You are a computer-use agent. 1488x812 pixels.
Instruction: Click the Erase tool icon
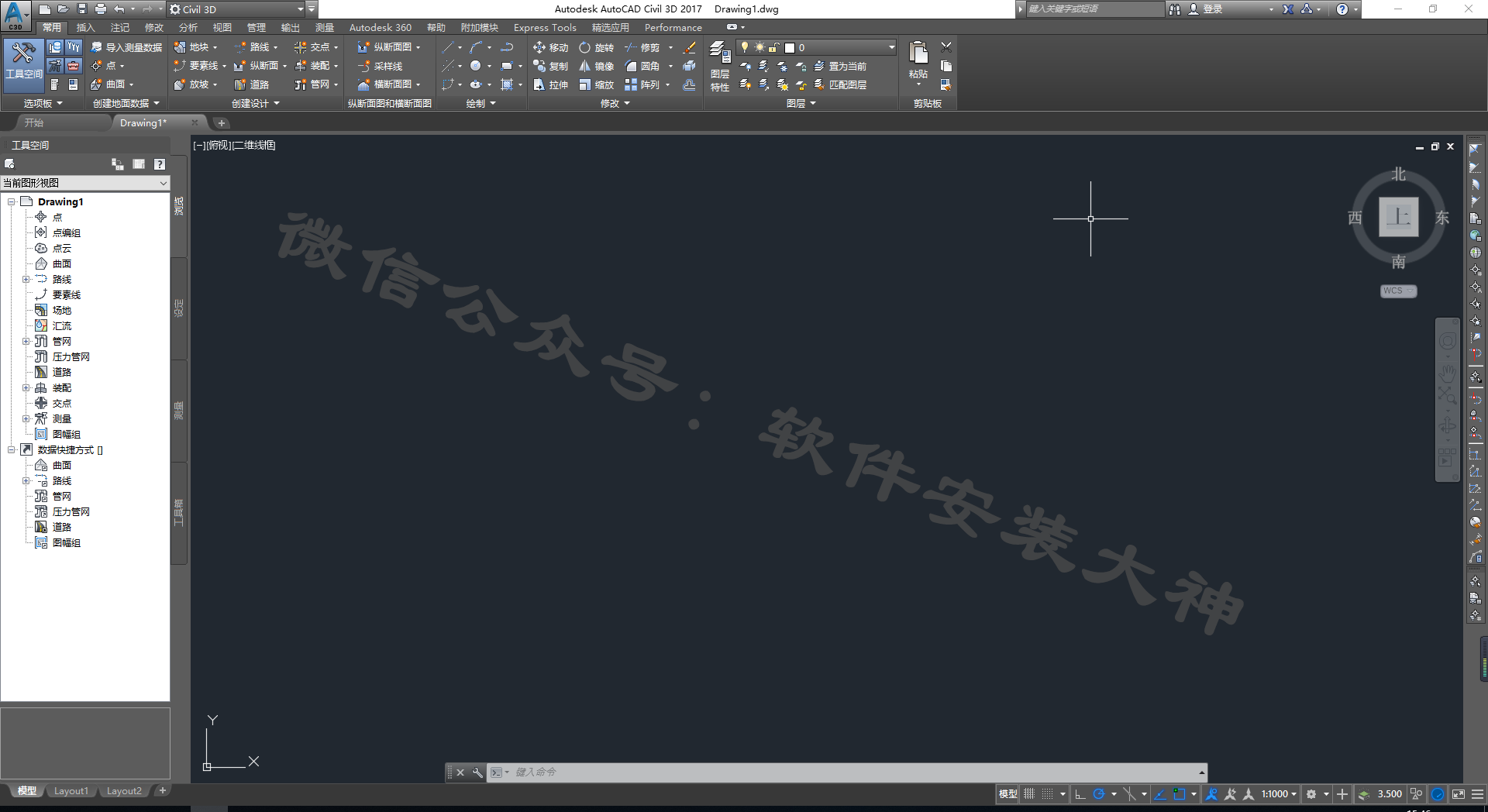point(689,47)
